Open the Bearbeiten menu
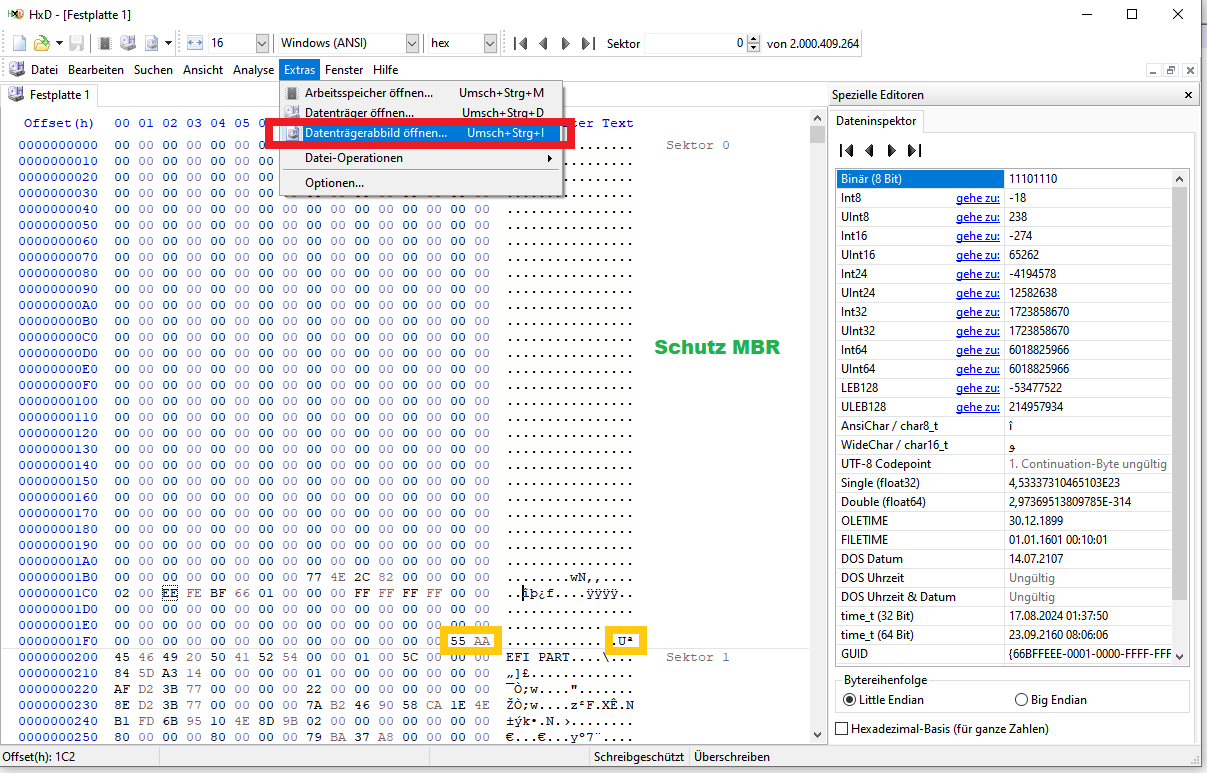Viewport: 1207px width, 773px height. 96,70
